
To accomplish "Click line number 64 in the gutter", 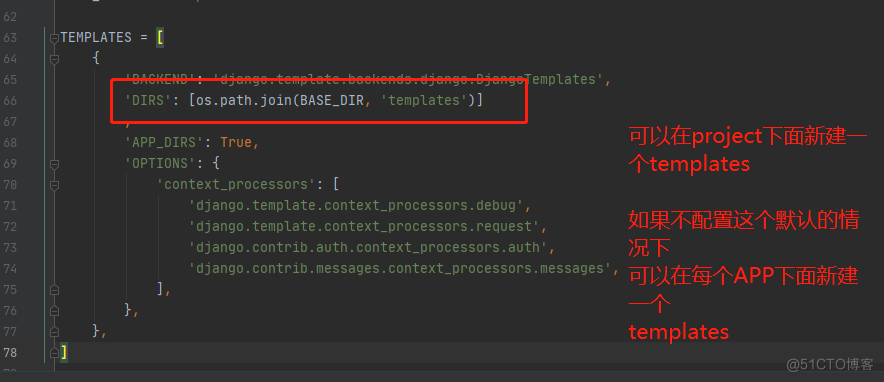I will coord(10,59).
